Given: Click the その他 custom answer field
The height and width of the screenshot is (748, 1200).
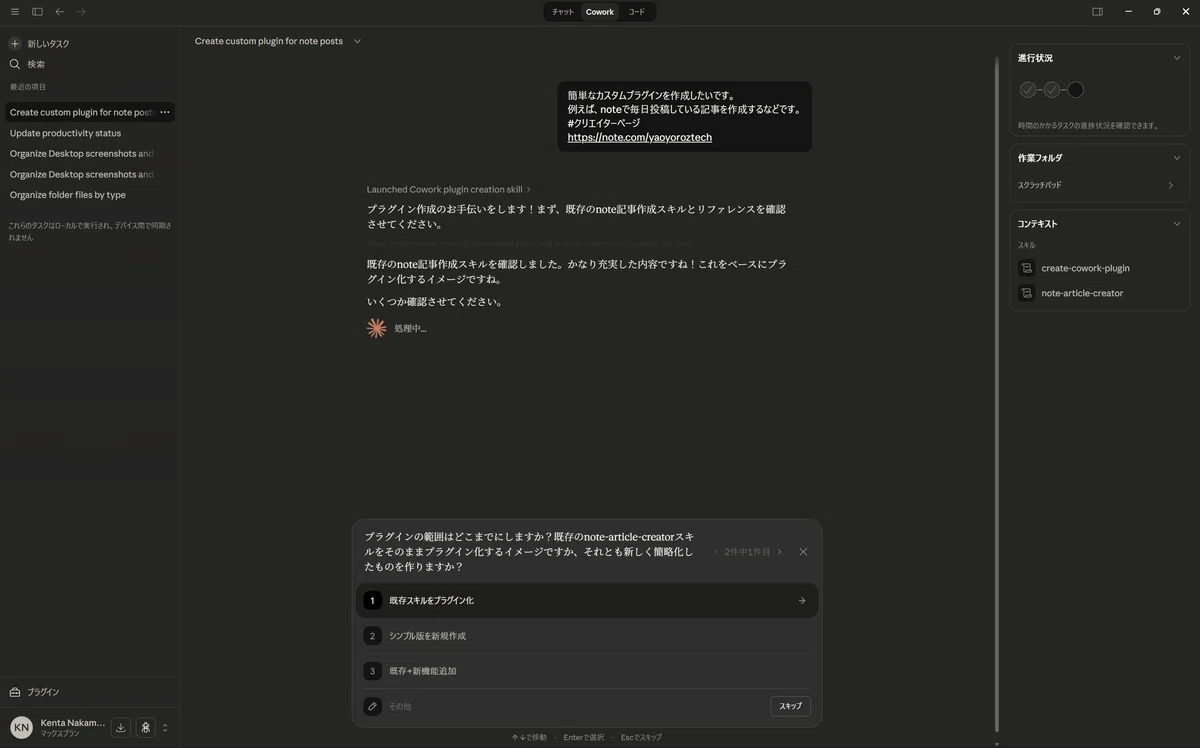Looking at the screenshot, I should 575,706.
